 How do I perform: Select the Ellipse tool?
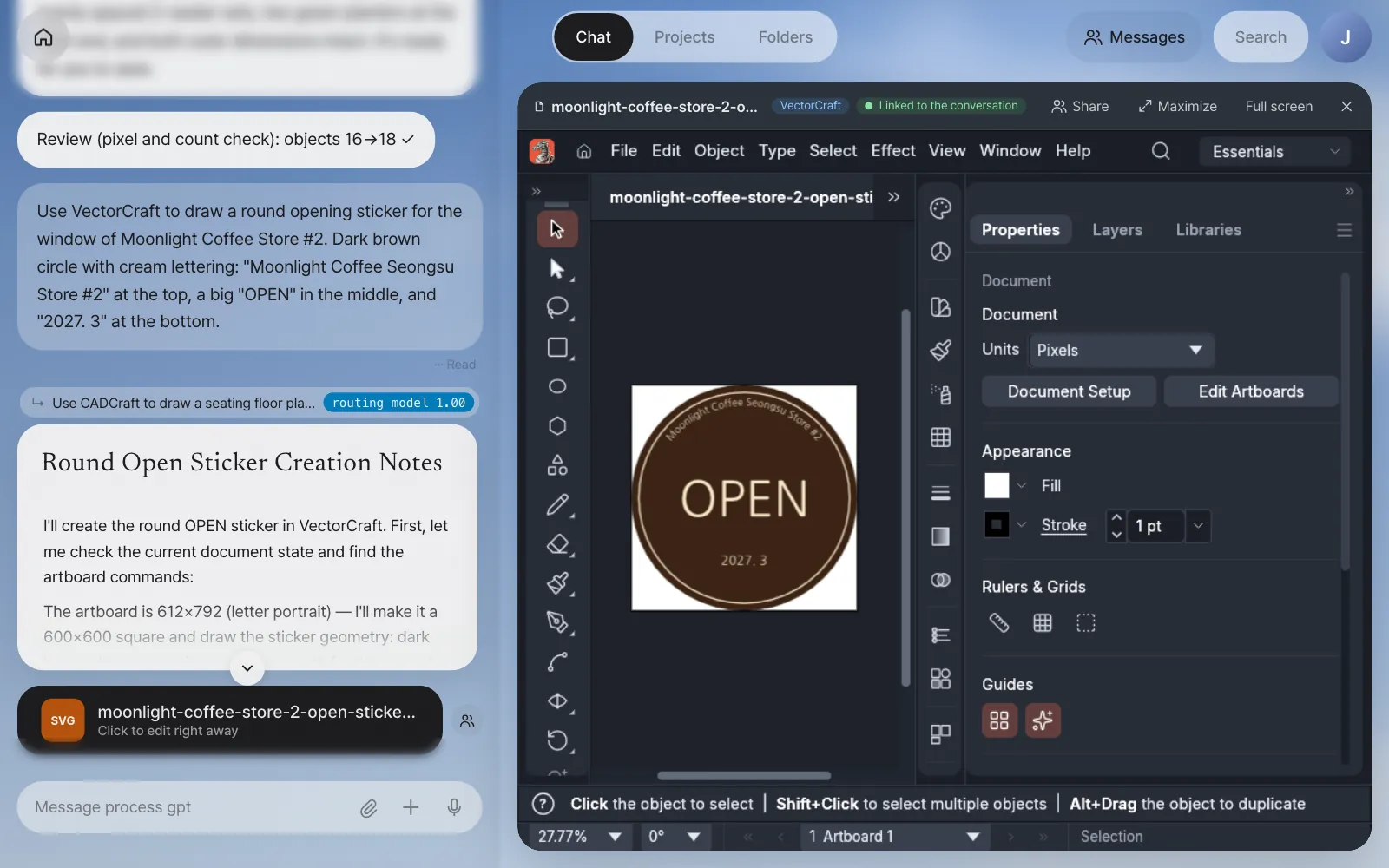pyautogui.click(x=557, y=386)
